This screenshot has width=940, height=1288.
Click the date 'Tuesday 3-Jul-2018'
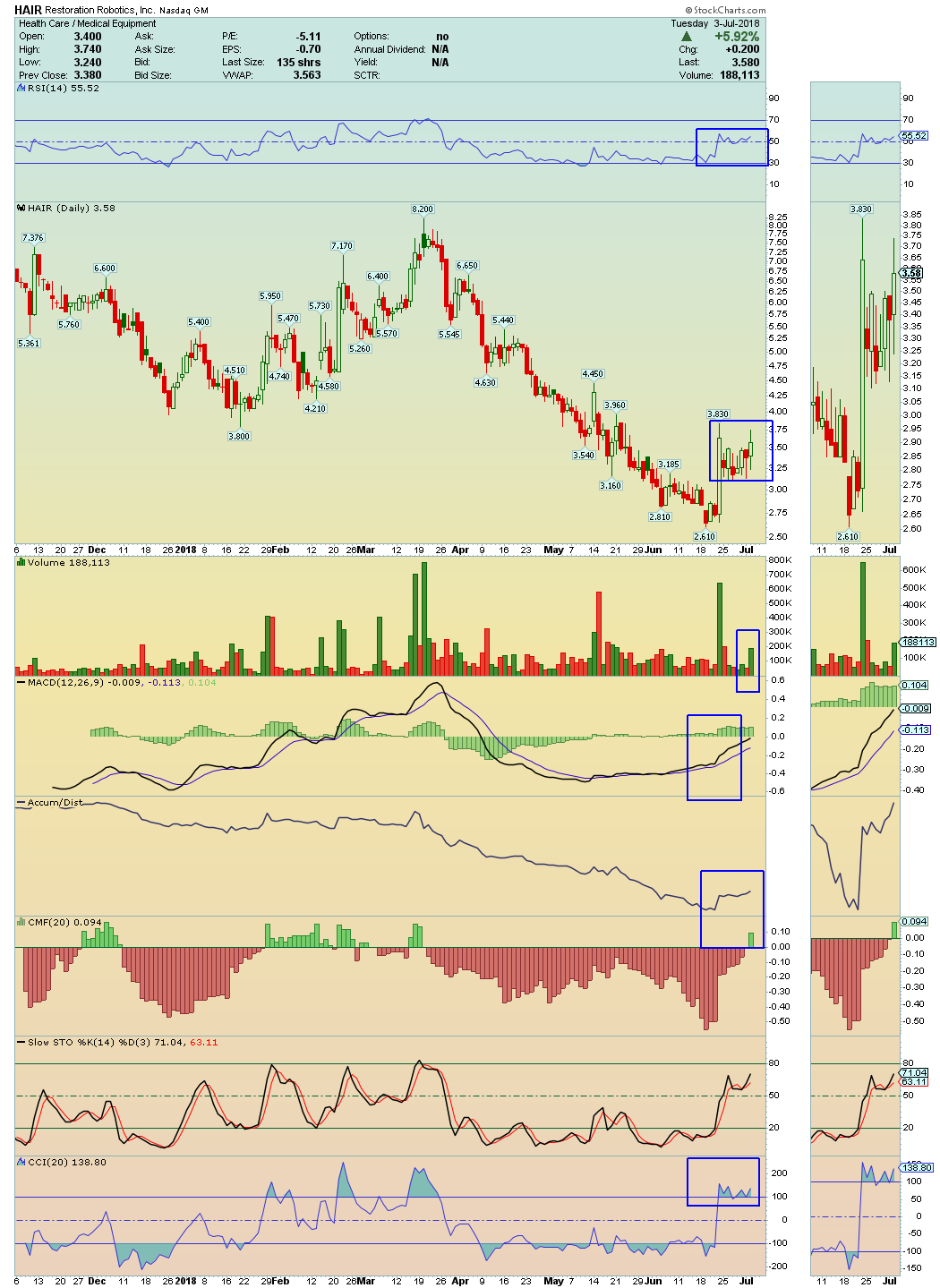pyautogui.click(x=715, y=23)
